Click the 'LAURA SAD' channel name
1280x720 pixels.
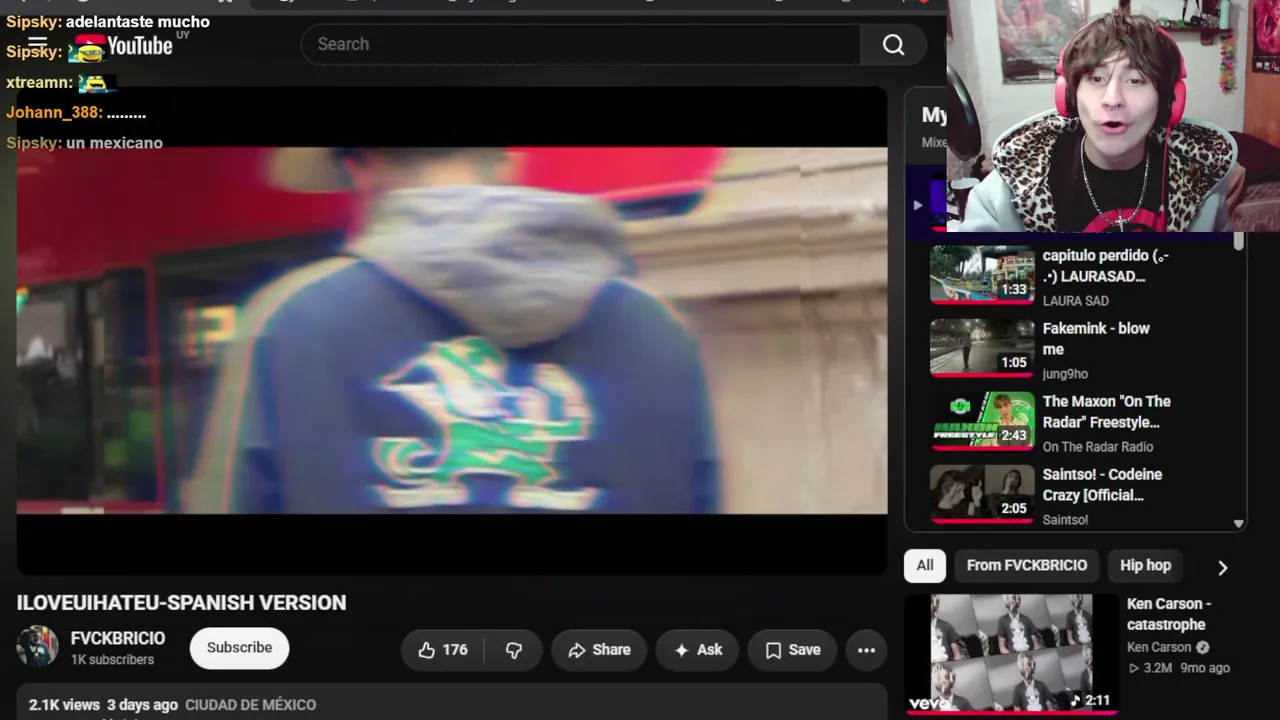point(1076,301)
